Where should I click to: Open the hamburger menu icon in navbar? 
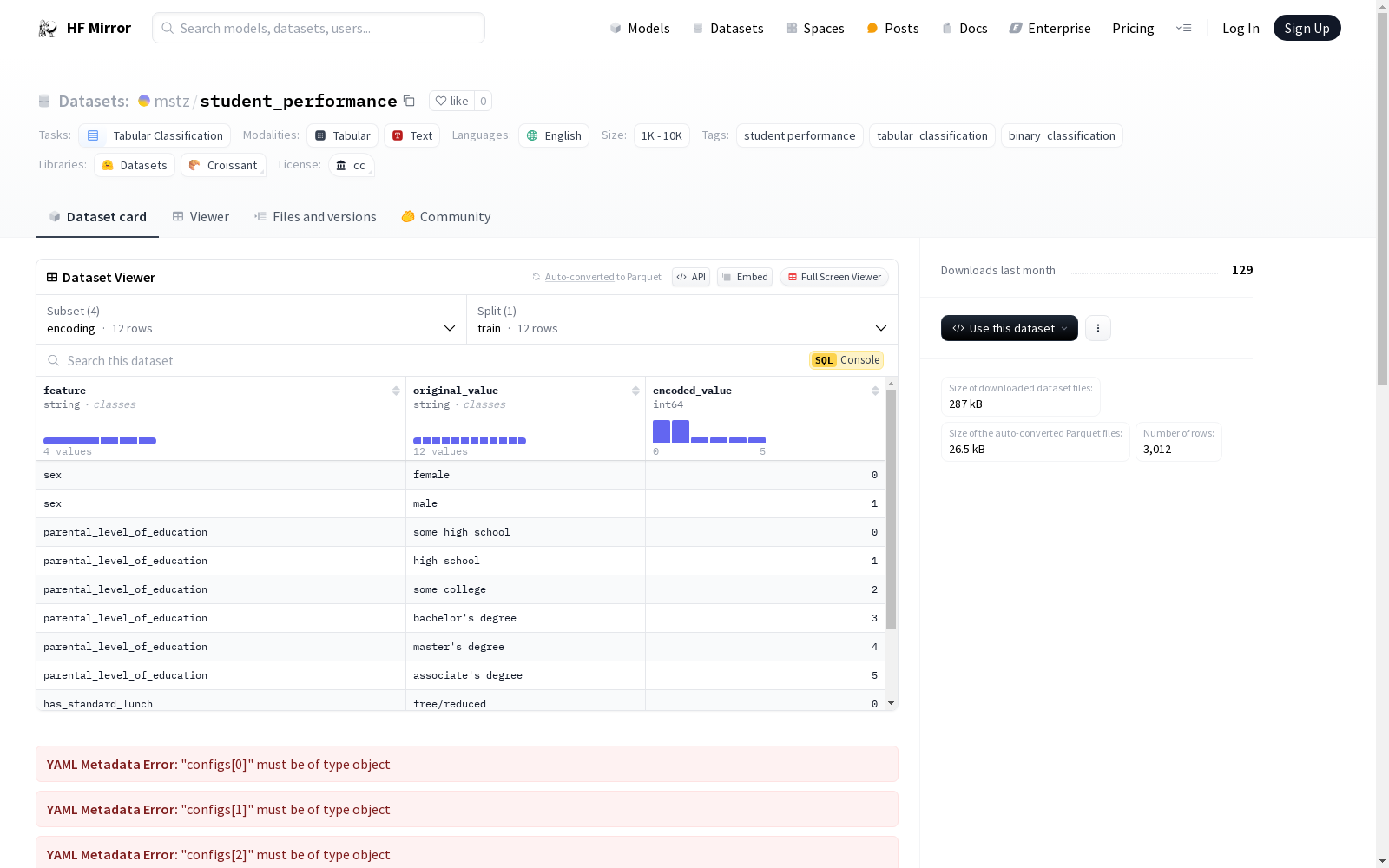point(1183,28)
